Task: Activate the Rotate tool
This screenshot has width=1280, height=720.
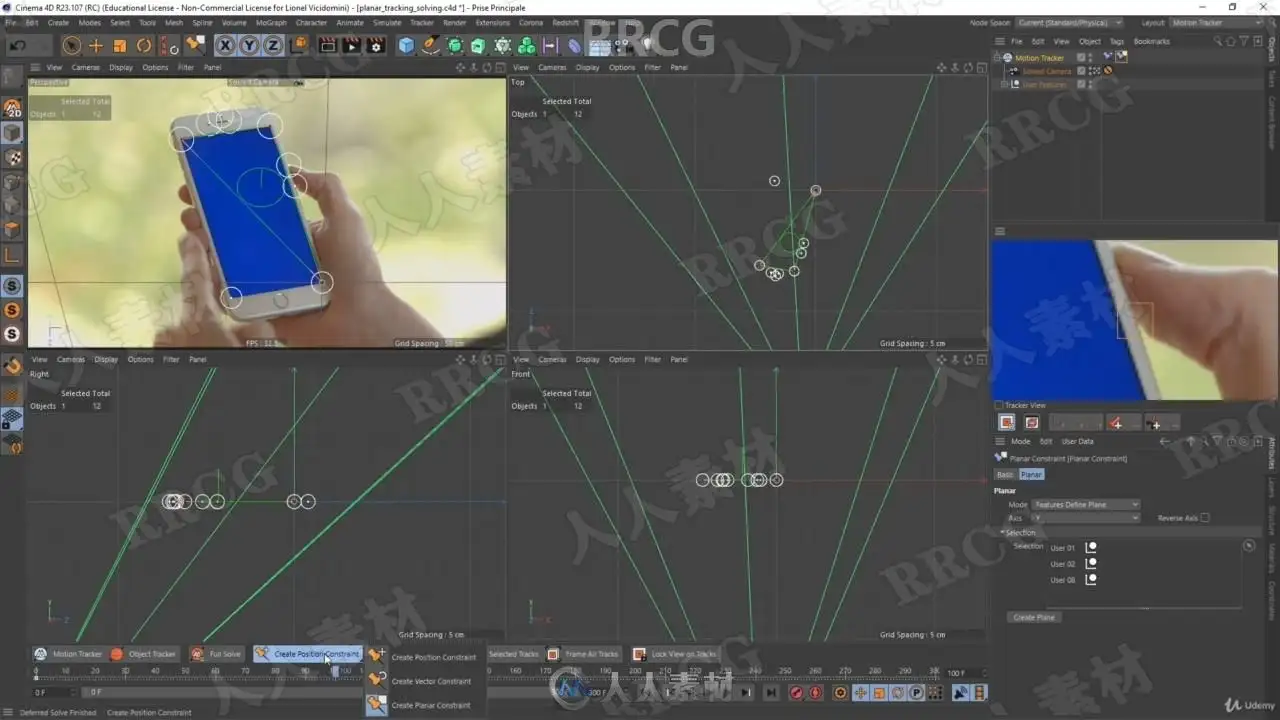Action: [144, 45]
